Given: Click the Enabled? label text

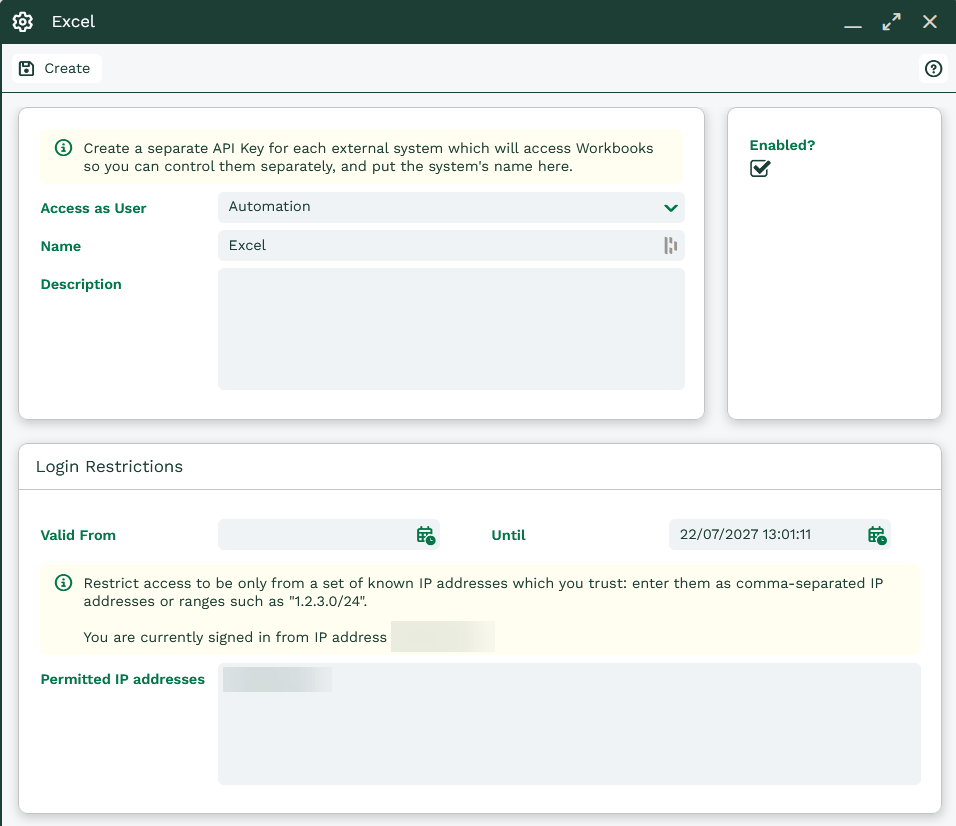Looking at the screenshot, I should (x=782, y=145).
